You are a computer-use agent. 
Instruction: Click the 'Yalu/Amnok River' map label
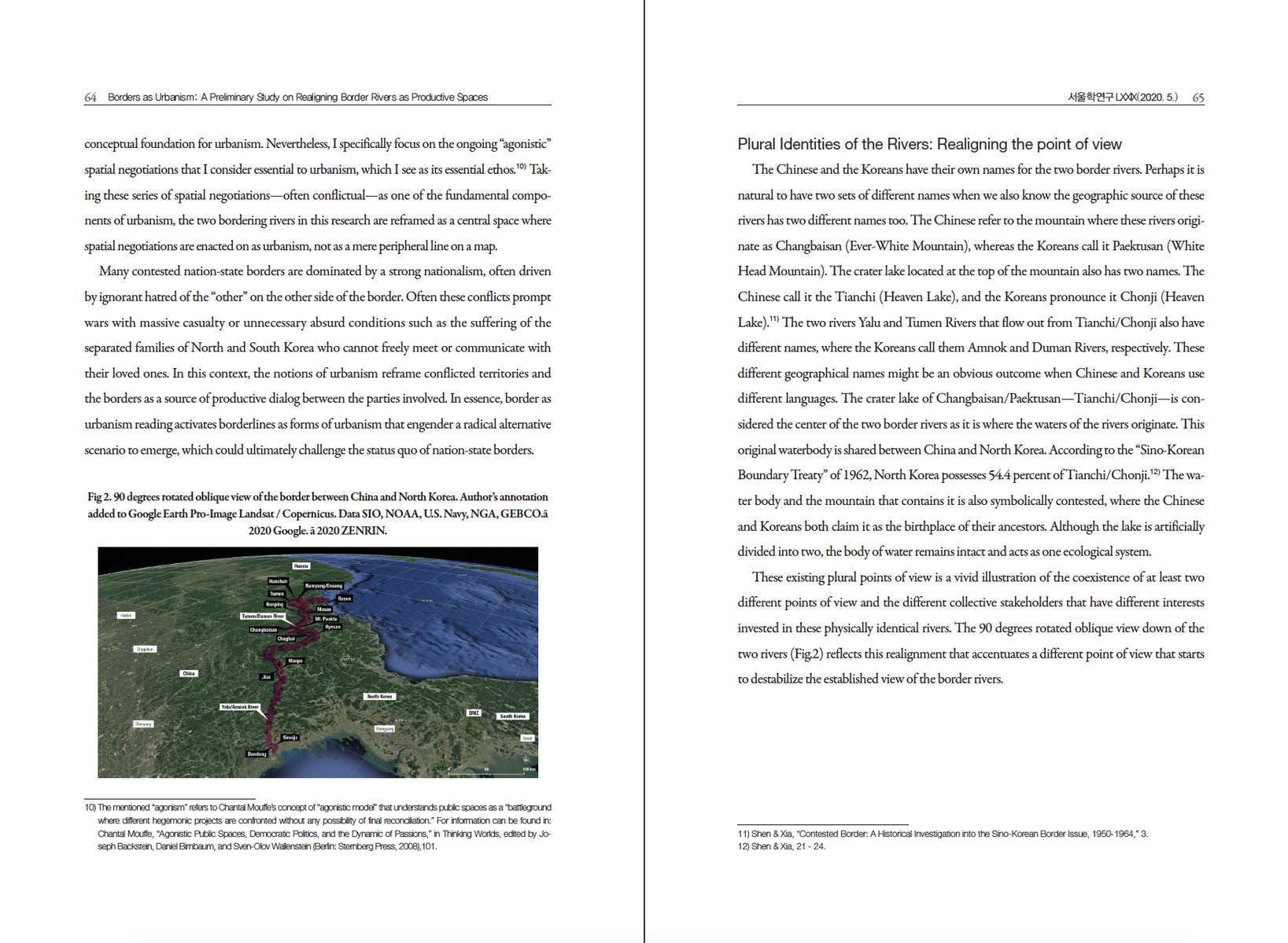click(x=240, y=707)
